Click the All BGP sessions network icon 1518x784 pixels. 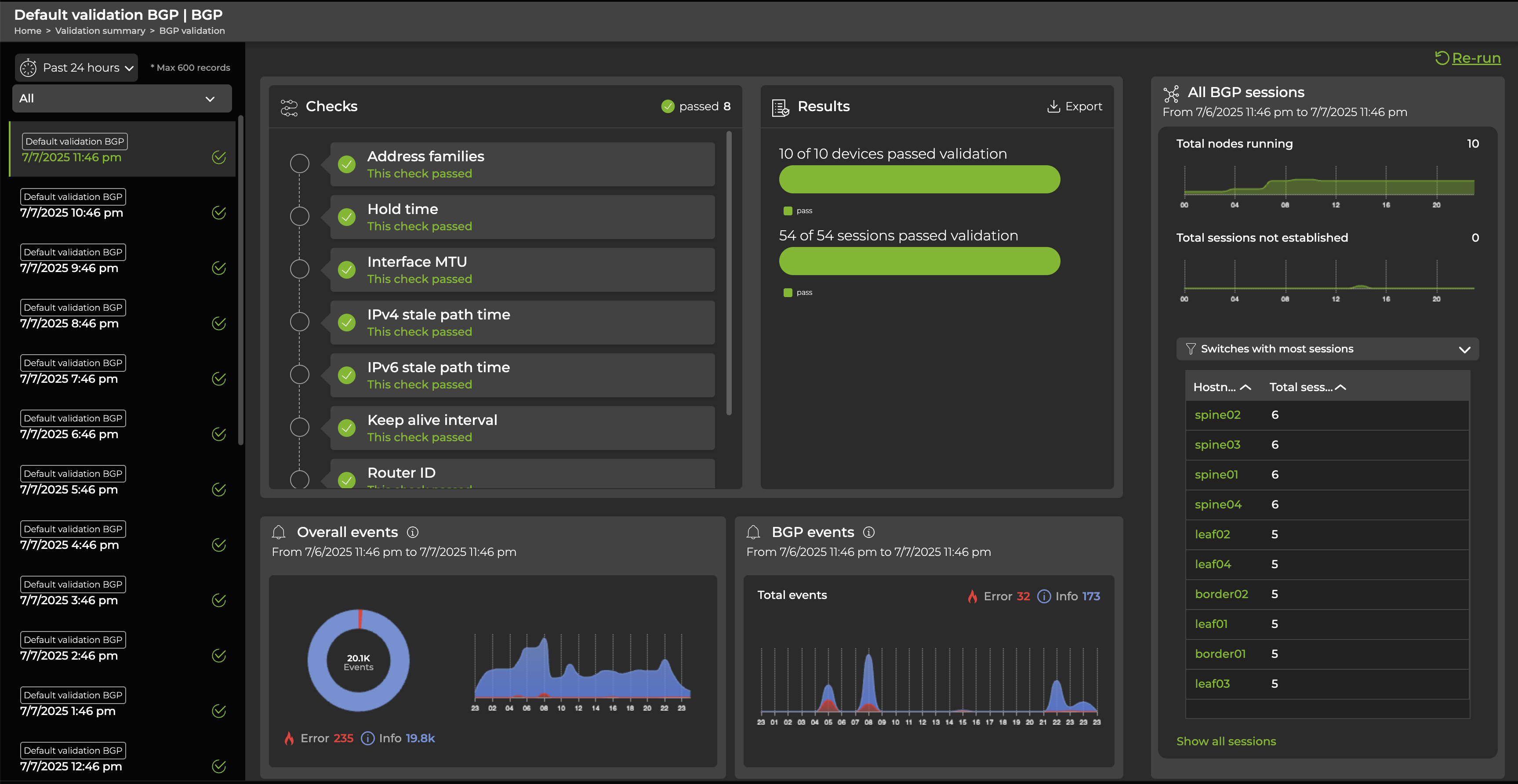pos(1173,92)
